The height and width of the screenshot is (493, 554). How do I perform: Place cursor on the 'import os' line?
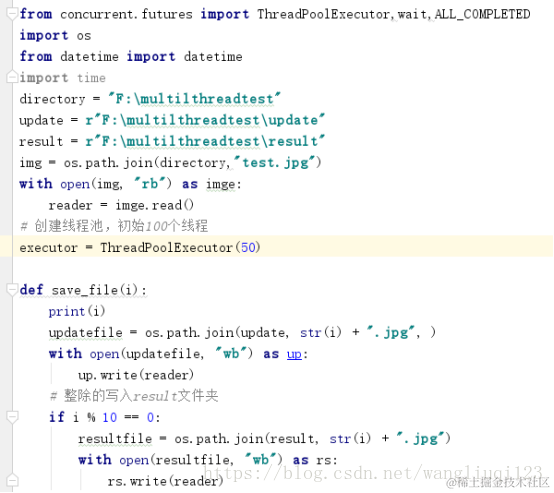click(x=55, y=36)
